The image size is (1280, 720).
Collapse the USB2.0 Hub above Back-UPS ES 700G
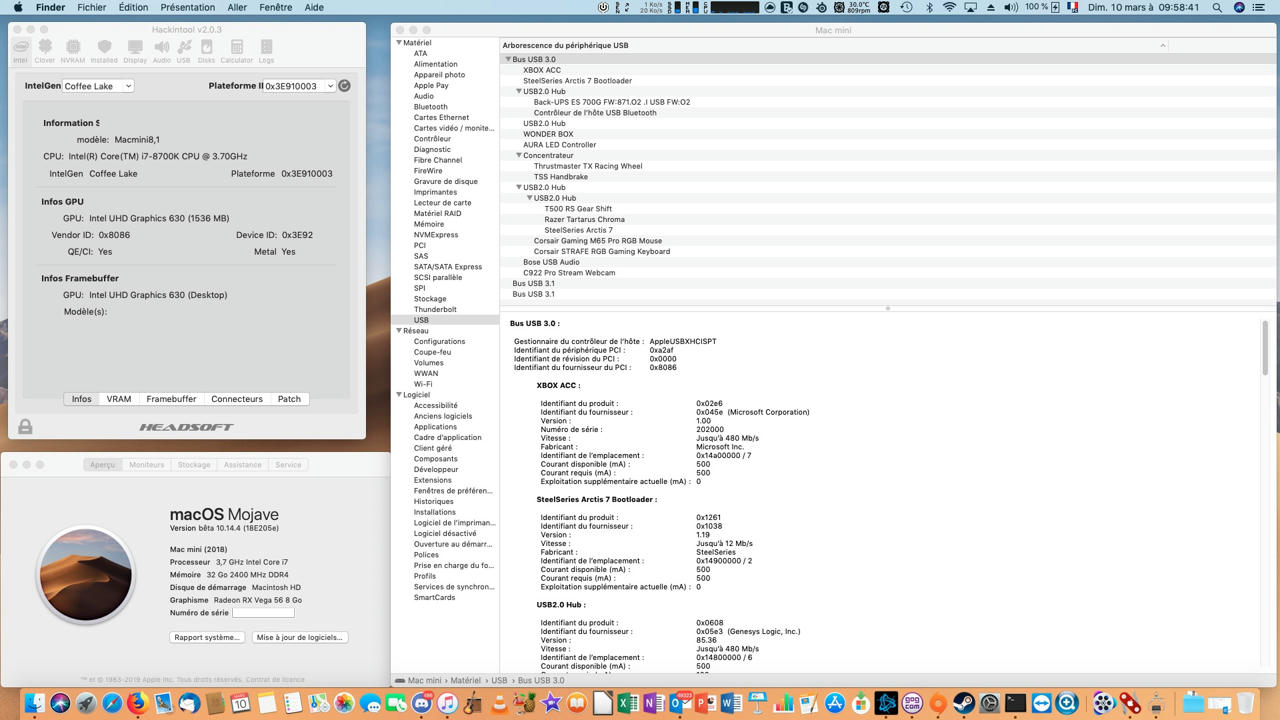[519, 91]
